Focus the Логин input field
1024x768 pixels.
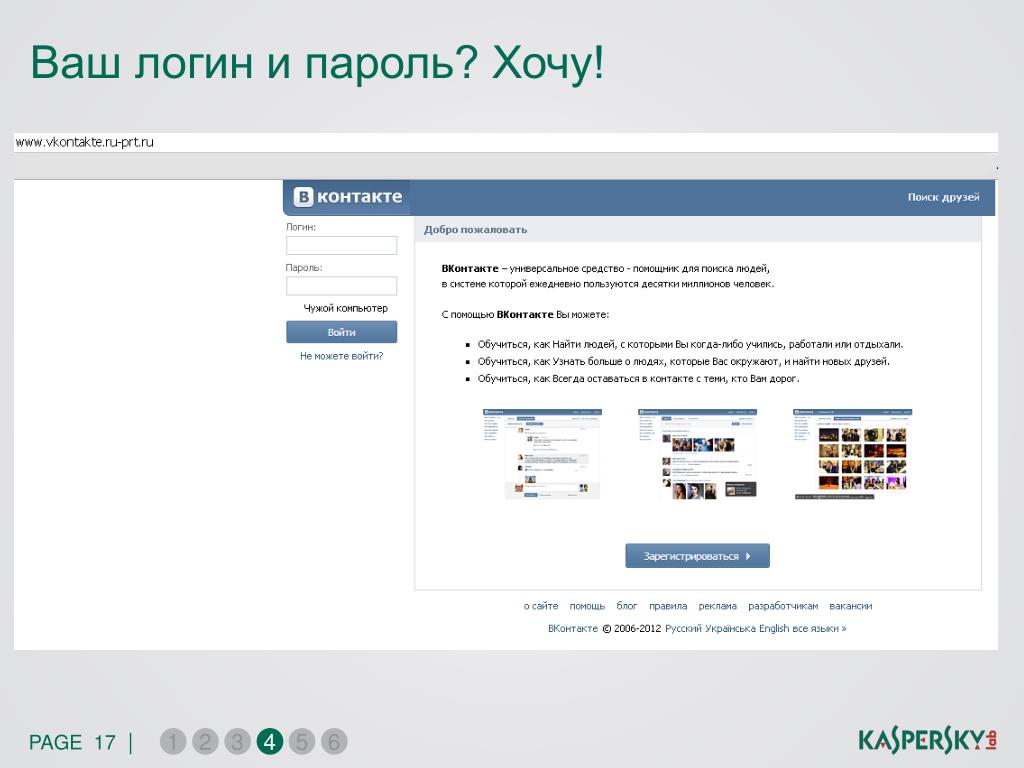342,246
